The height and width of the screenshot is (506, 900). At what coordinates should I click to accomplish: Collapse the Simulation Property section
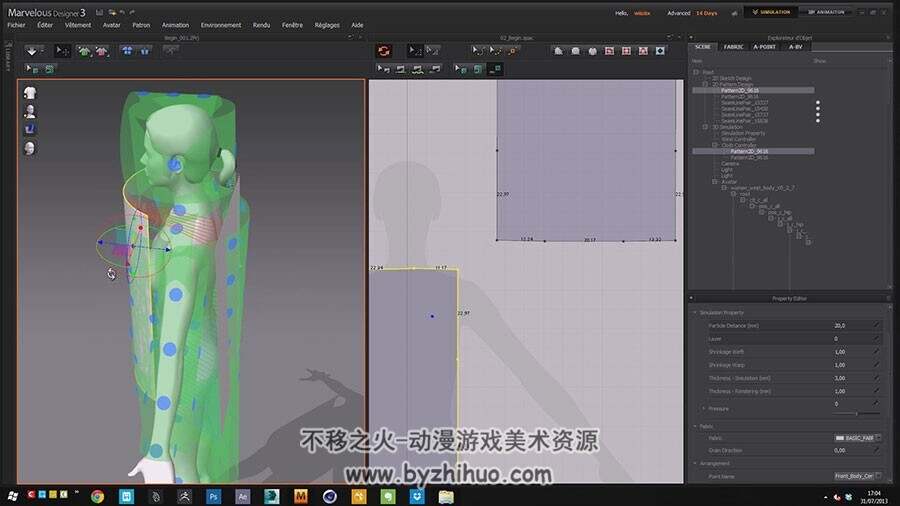(695, 313)
